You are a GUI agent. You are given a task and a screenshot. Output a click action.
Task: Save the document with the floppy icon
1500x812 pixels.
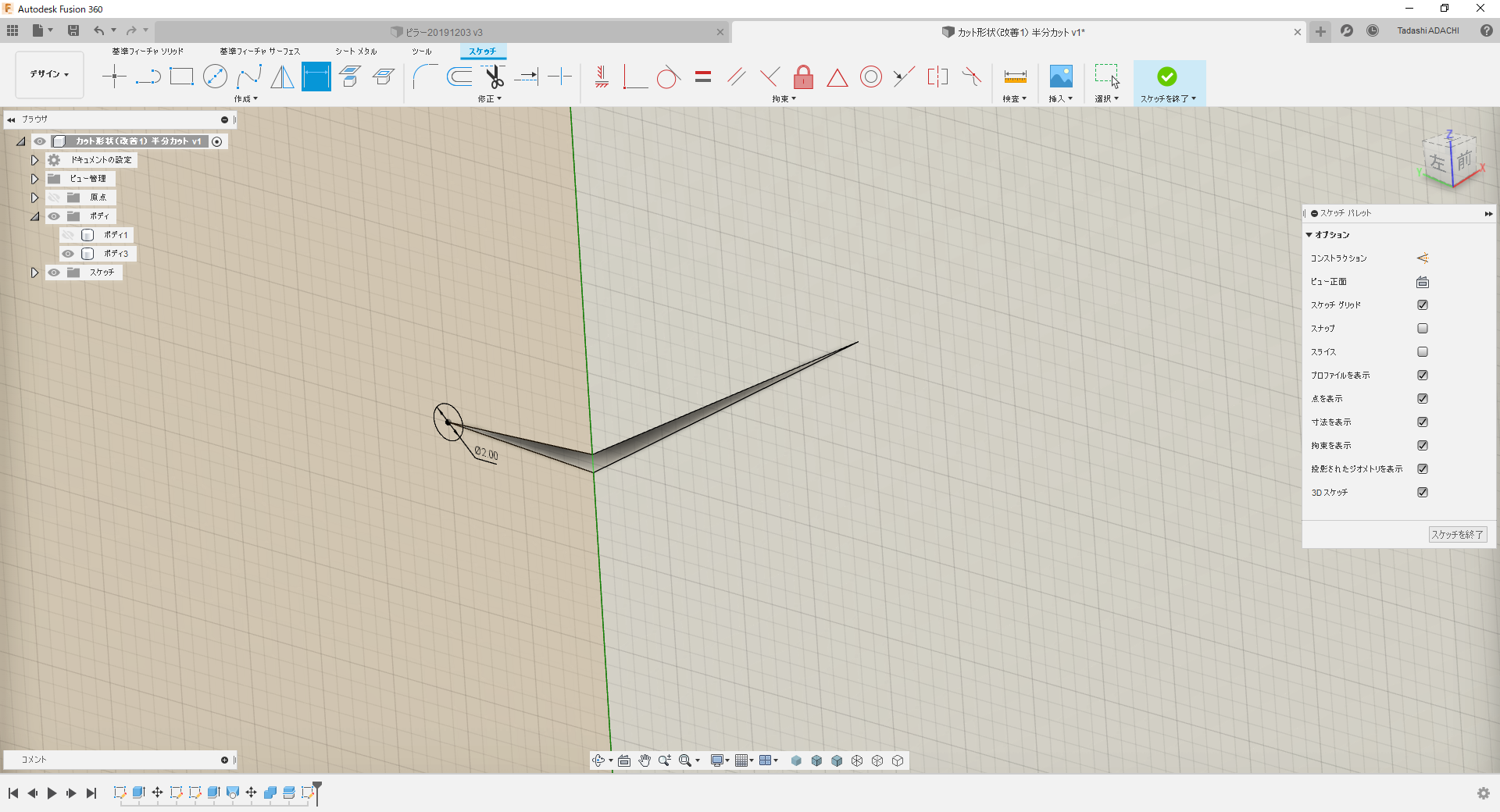[73, 30]
